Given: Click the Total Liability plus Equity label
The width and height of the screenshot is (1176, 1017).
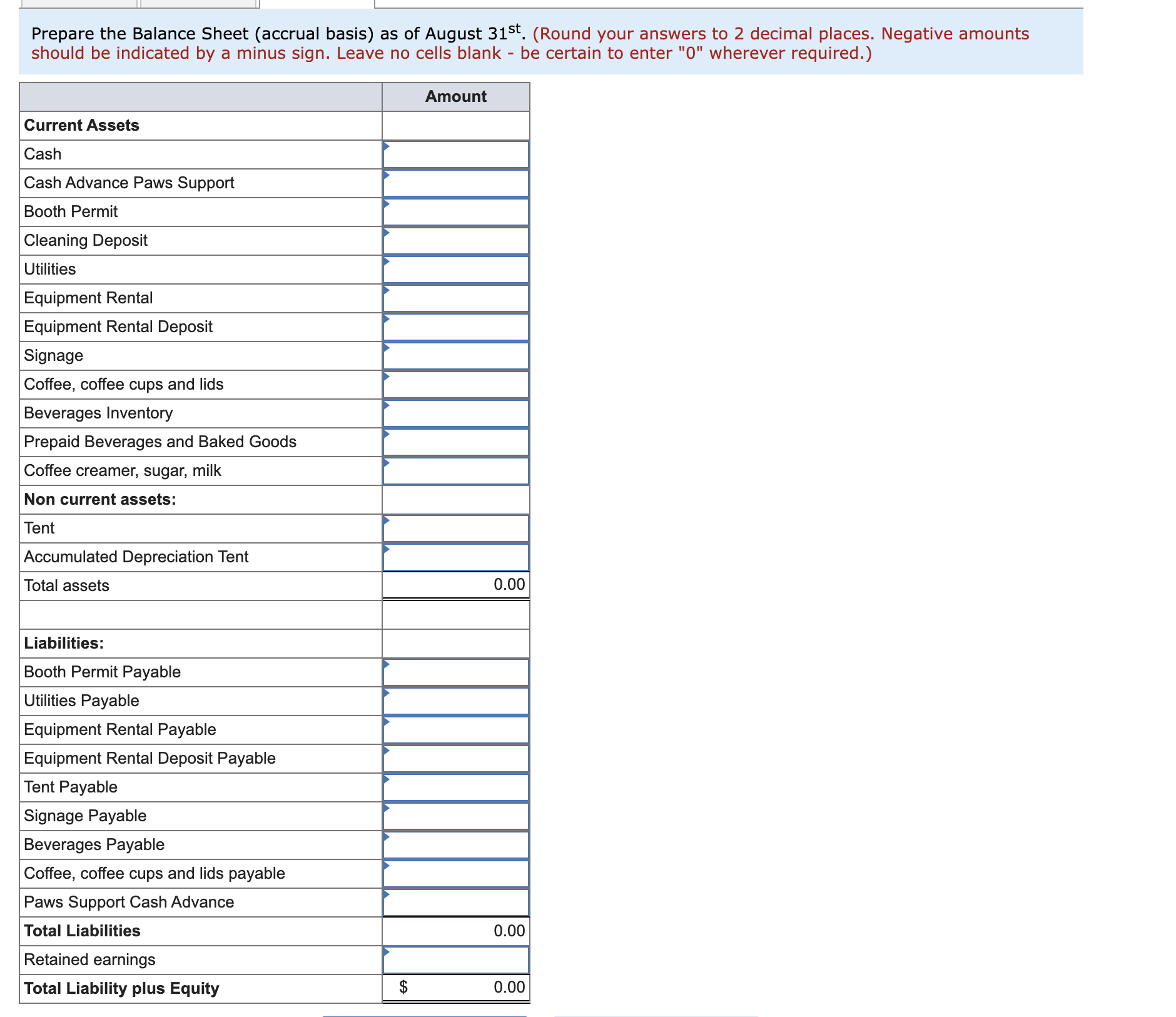Looking at the screenshot, I should [121, 988].
